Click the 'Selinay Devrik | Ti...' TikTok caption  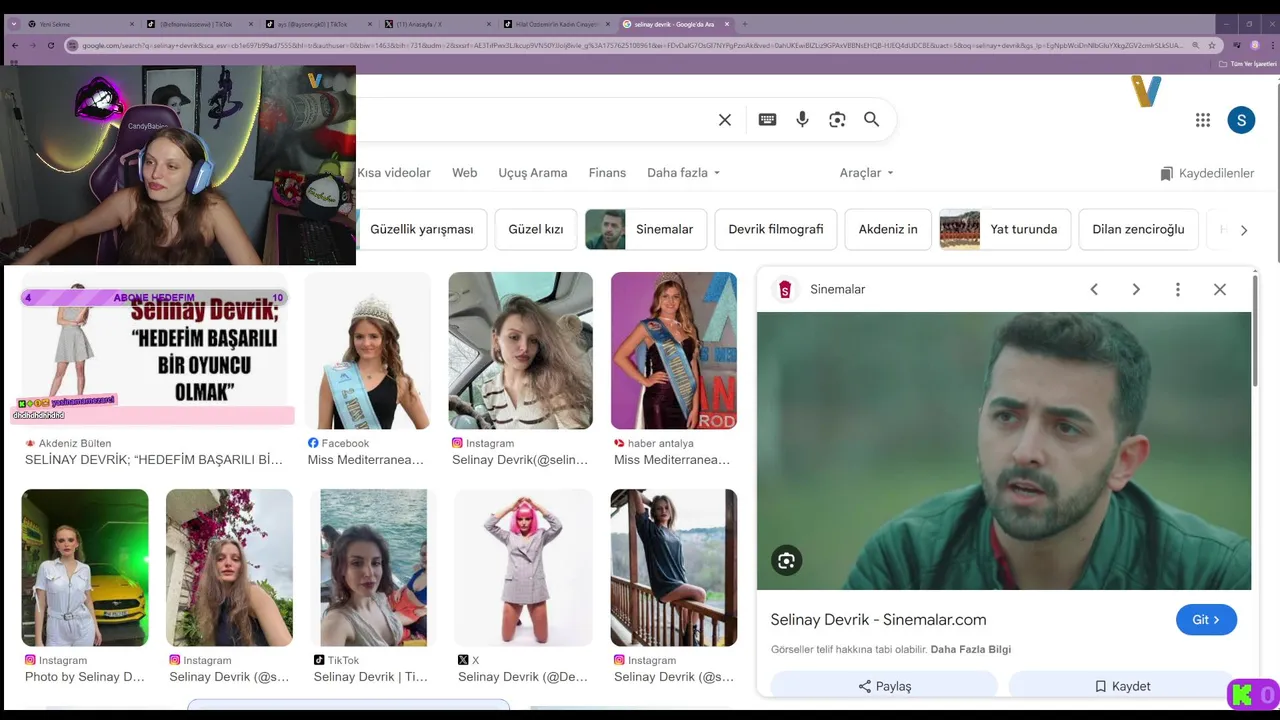[371, 677]
